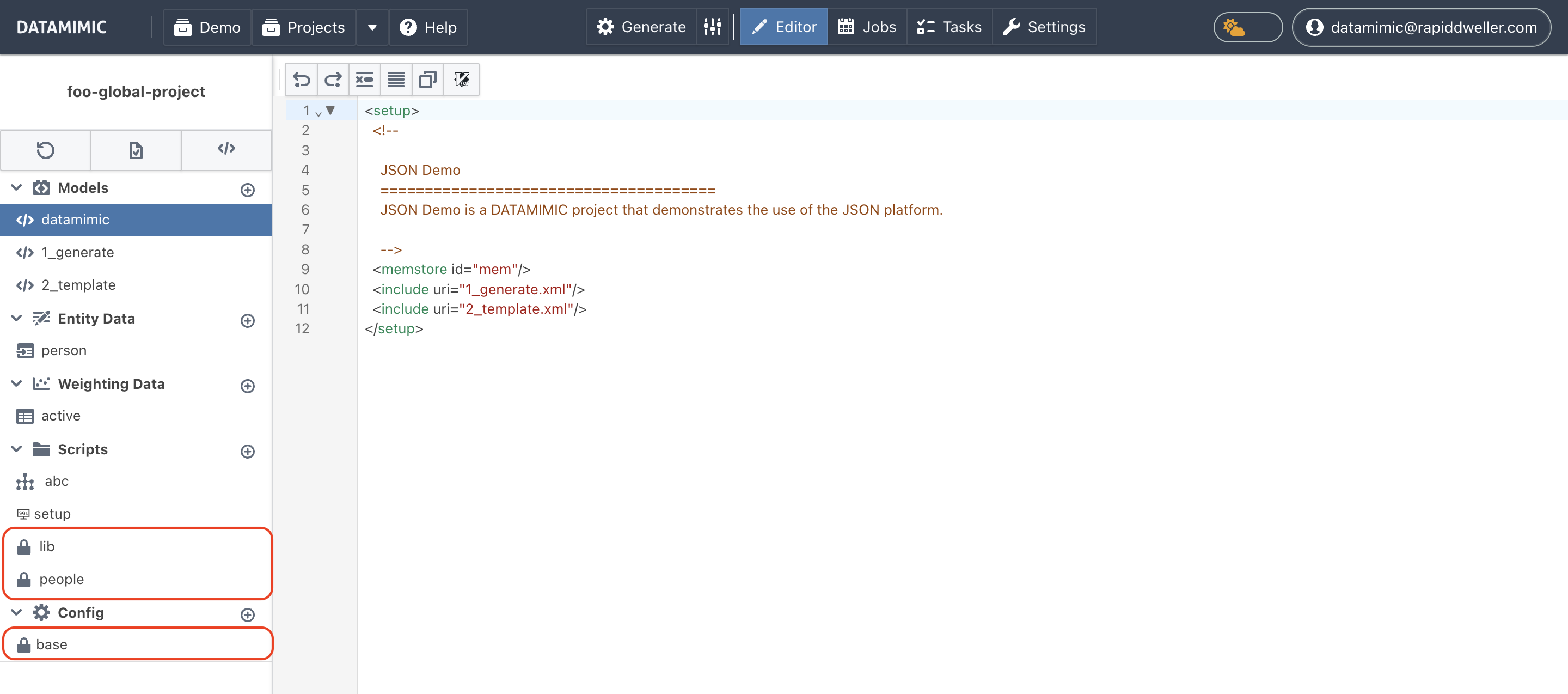Image resolution: width=1568 pixels, height=694 pixels.
Task: Add a new model with plus icon
Action: pos(248,190)
